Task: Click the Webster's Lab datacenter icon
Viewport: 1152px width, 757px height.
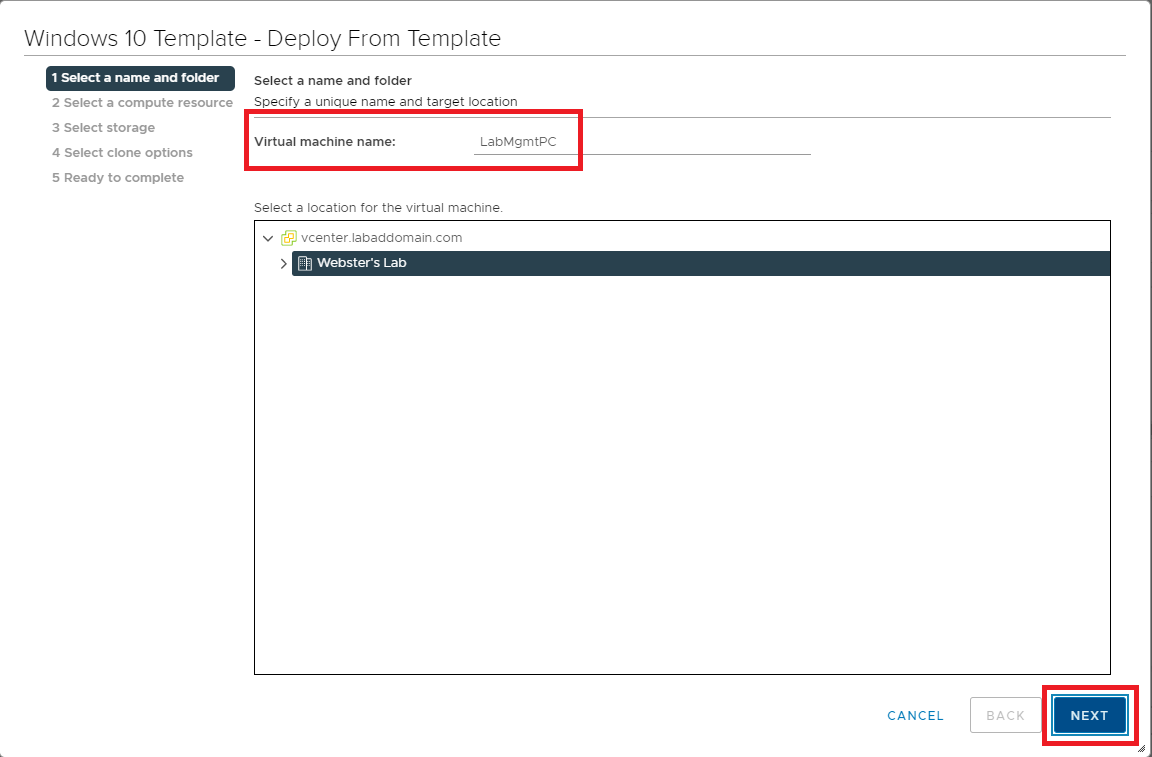Action: (x=305, y=263)
